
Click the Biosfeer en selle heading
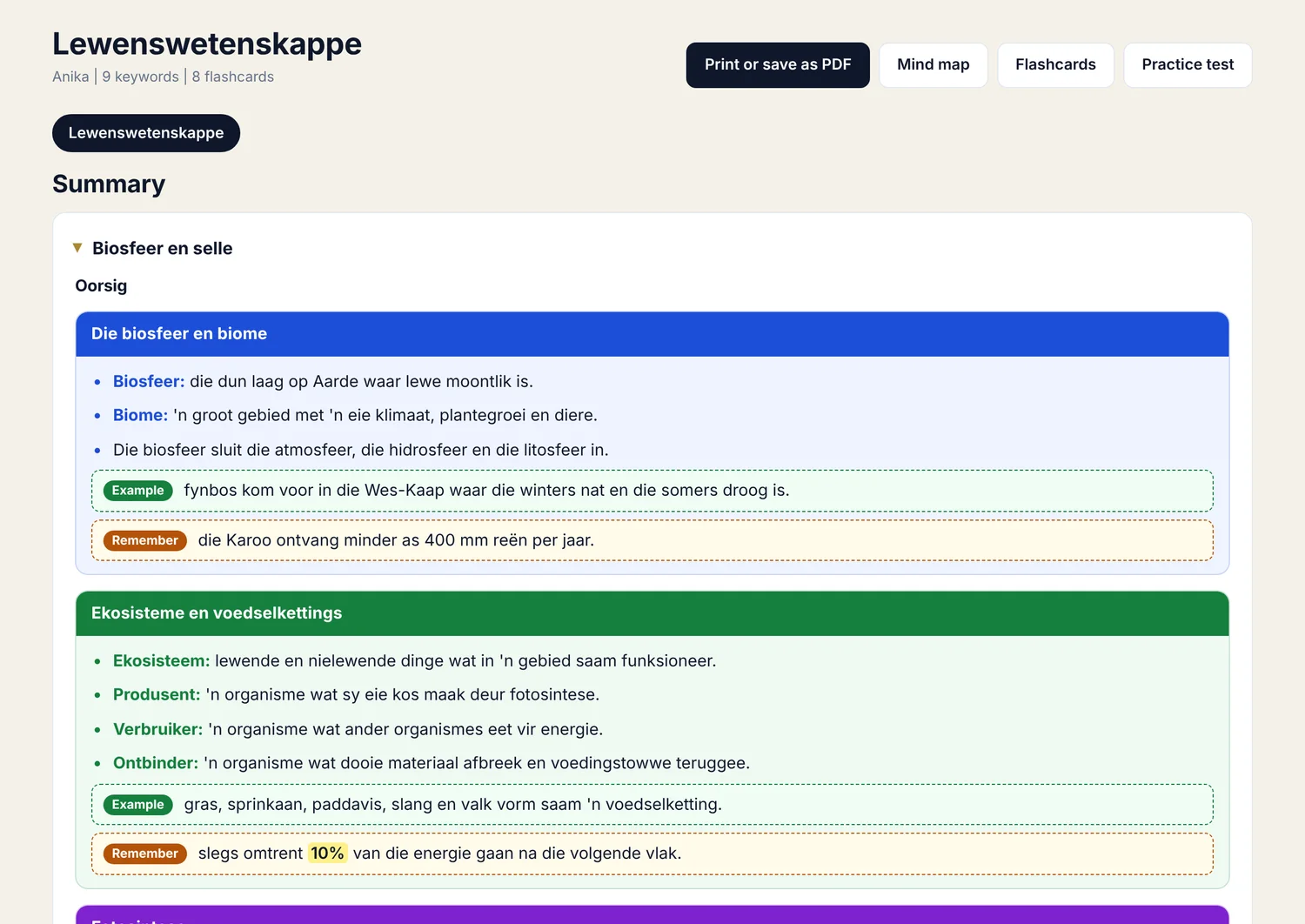(163, 249)
